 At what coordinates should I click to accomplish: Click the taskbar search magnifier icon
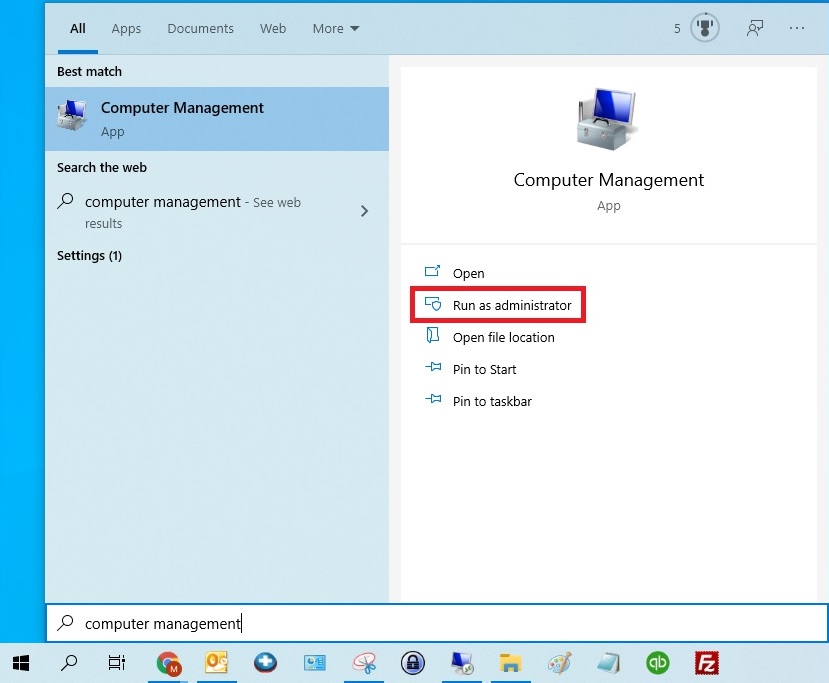[69, 663]
